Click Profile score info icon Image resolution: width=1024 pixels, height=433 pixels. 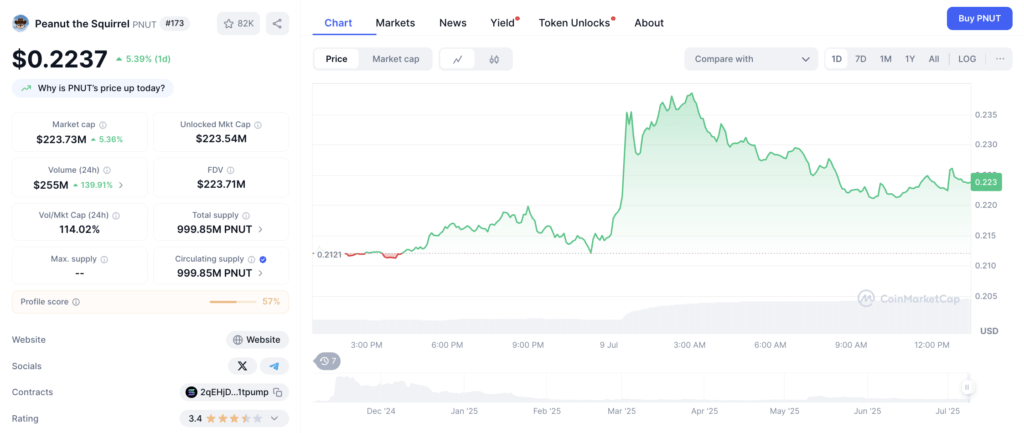click(76, 302)
